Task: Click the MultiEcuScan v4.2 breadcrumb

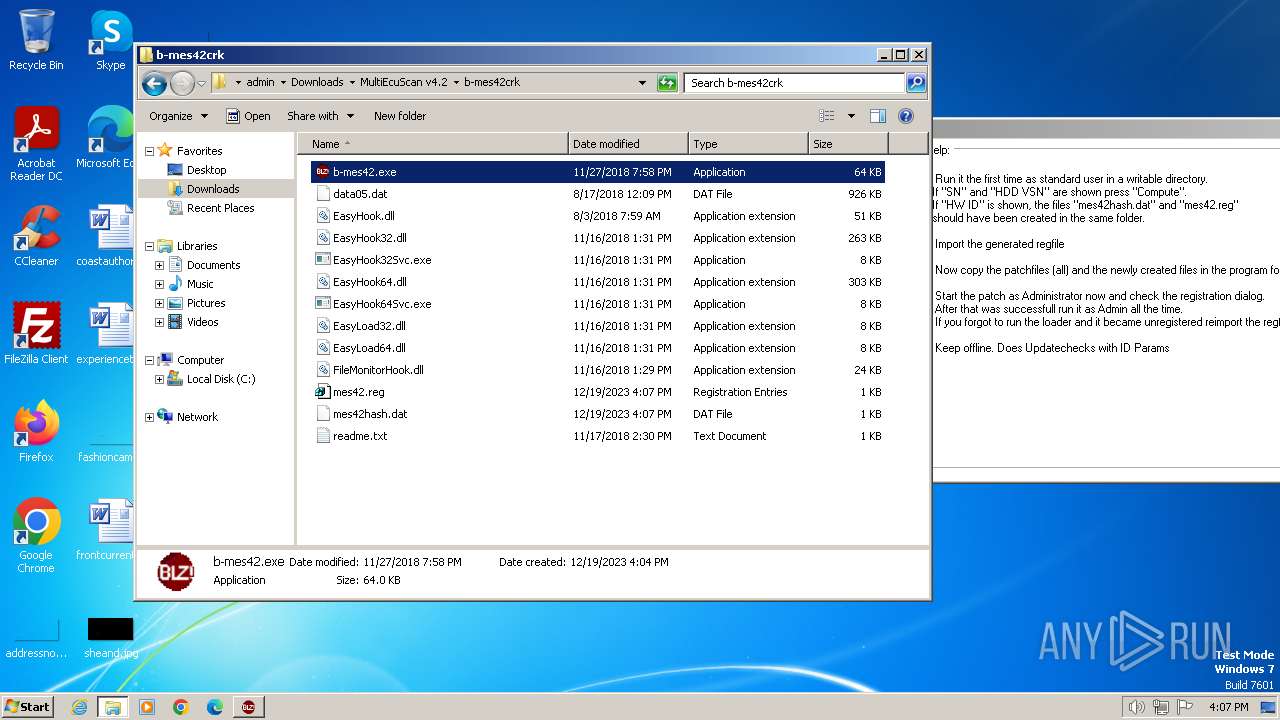Action: (x=403, y=83)
